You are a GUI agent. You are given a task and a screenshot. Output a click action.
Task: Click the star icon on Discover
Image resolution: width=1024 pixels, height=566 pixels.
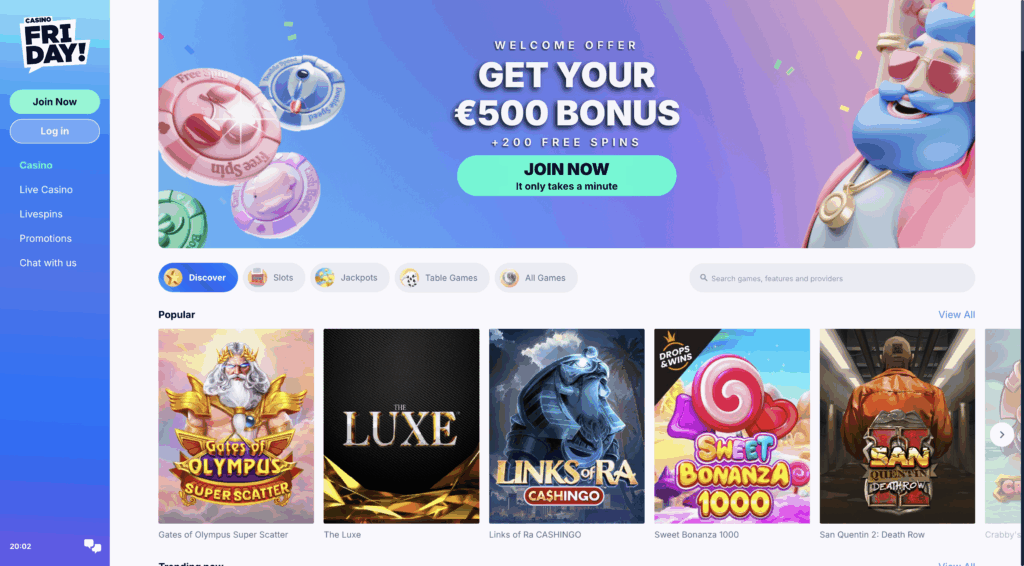point(173,277)
